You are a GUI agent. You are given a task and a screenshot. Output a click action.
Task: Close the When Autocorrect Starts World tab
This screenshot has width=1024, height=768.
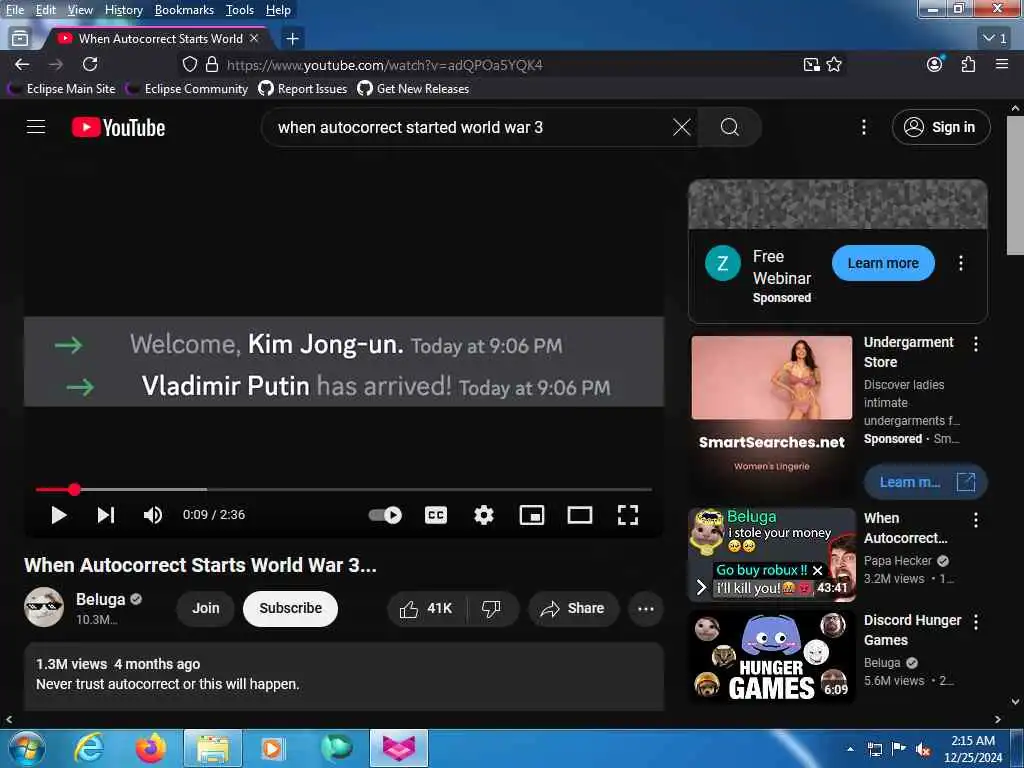(x=254, y=39)
